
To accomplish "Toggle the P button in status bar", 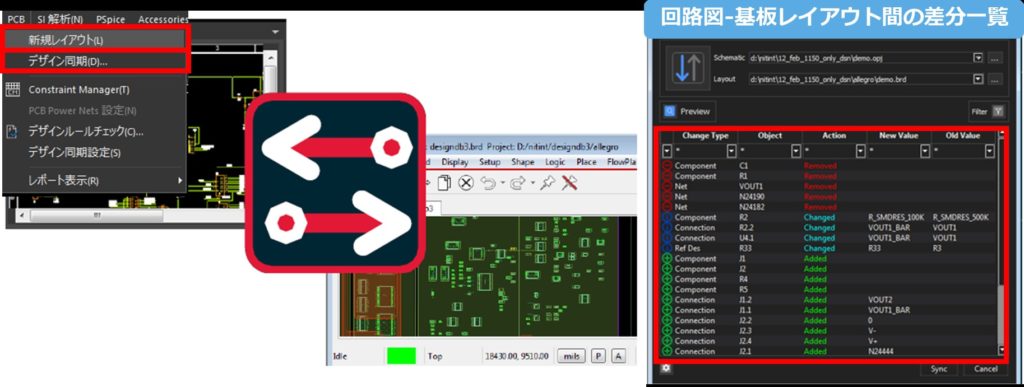I will [598, 356].
